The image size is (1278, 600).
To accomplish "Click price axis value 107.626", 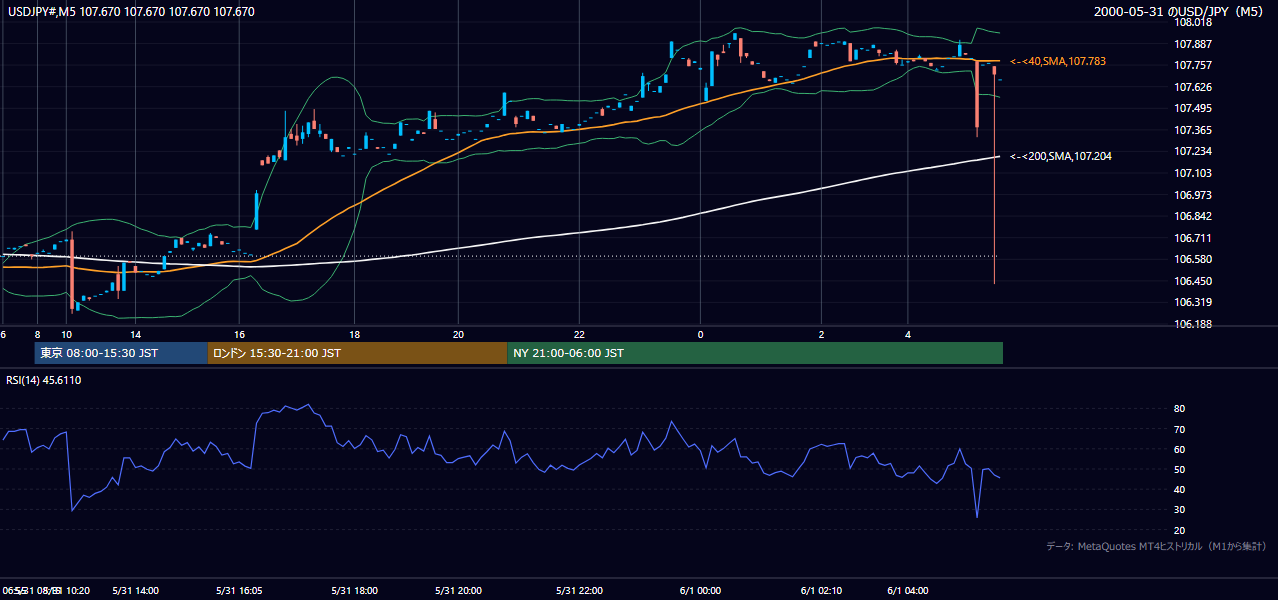I will pos(1192,87).
